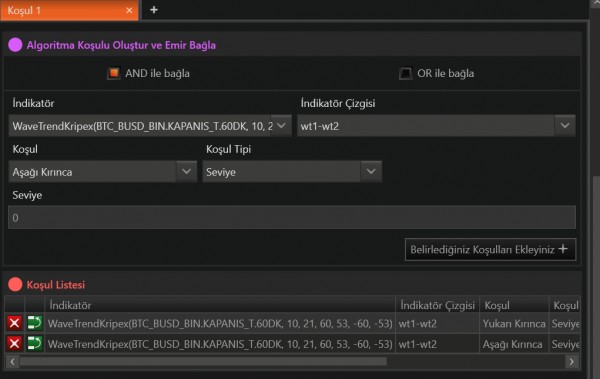This screenshot has height=379, width=600.
Task: Click the purple circle beside Algoritma Koşulu
Action: 15,45
